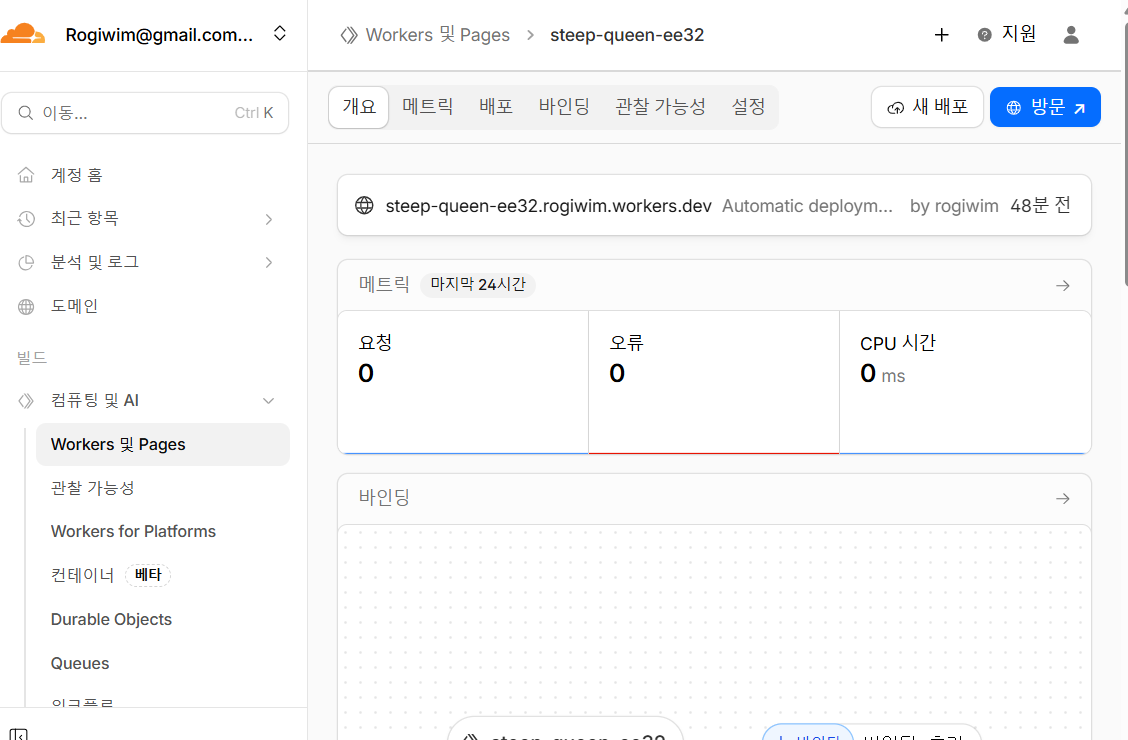Image resolution: width=1128 pixels, height=740 pixels.
Task: Open Queues in the sidebar
Action: (x=80, y=663)
